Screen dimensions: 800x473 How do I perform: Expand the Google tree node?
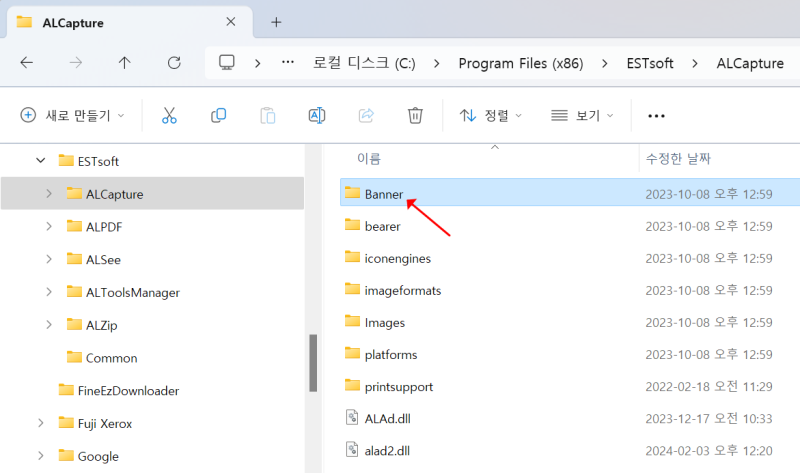[41, 456]
